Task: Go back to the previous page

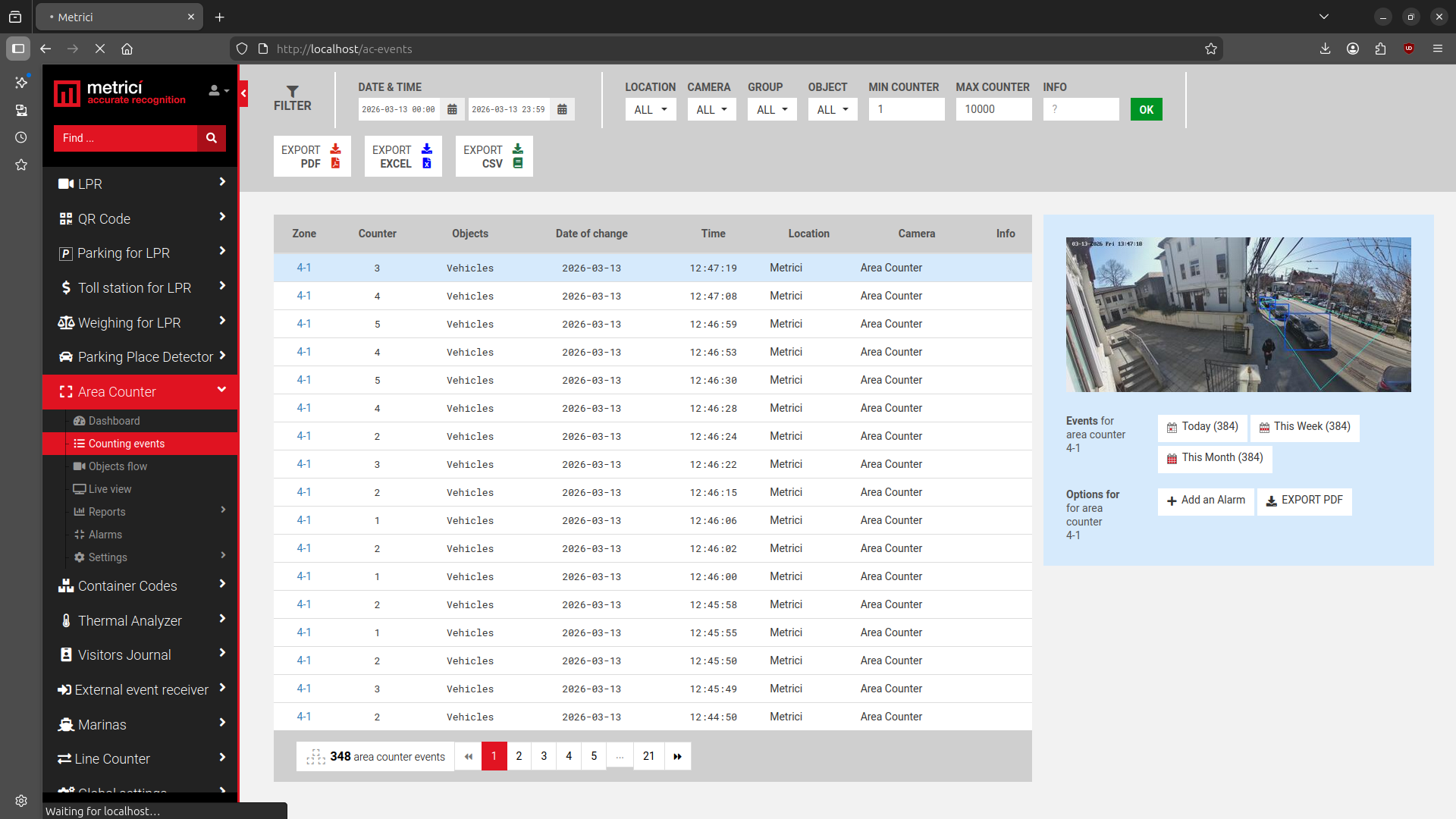Action: pos(45,49)
